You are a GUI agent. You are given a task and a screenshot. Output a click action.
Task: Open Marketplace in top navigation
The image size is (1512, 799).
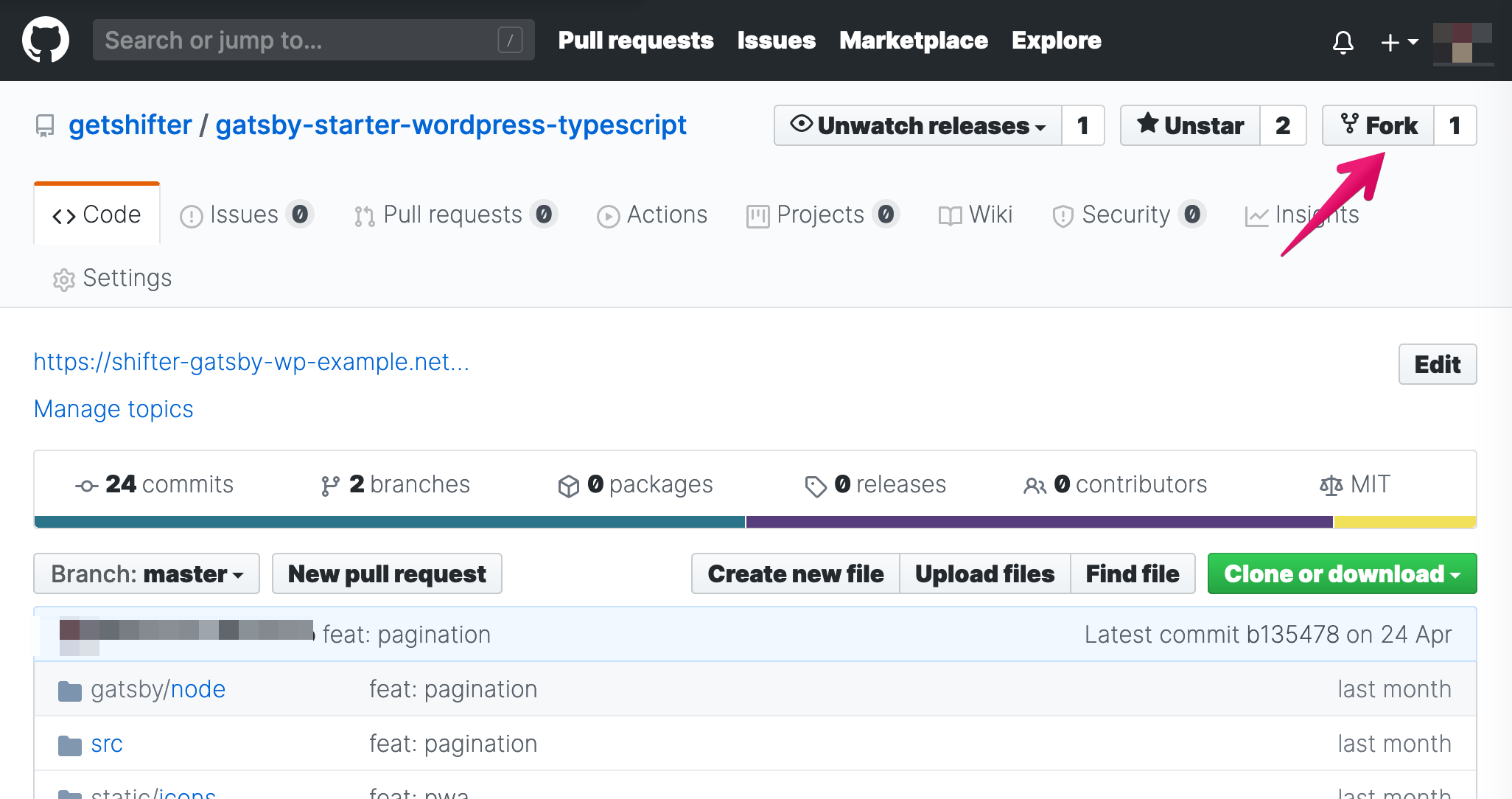tap(913, 41)
